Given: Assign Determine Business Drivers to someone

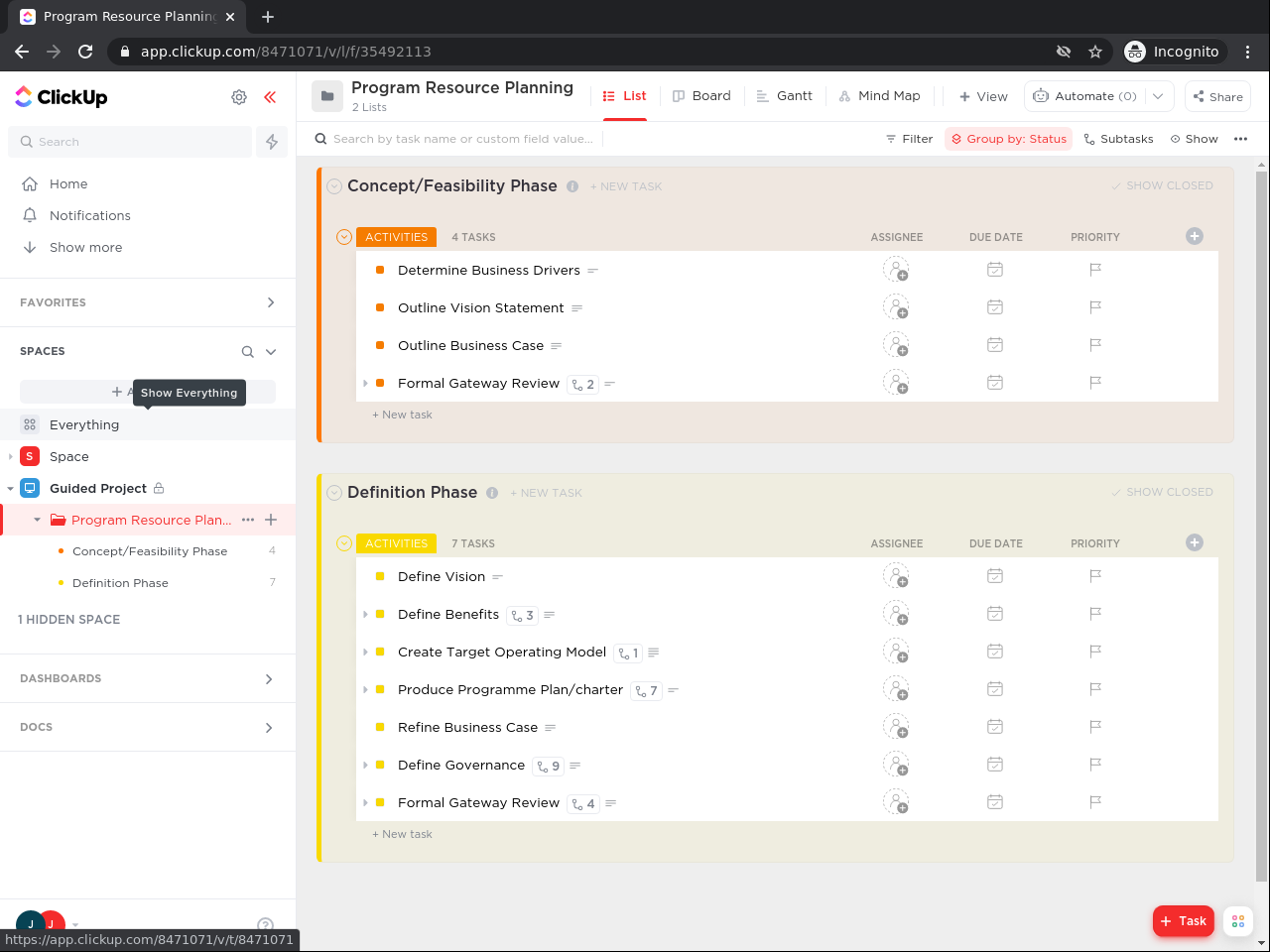Looking at the screenshot, I should click(x=896, y=270).
